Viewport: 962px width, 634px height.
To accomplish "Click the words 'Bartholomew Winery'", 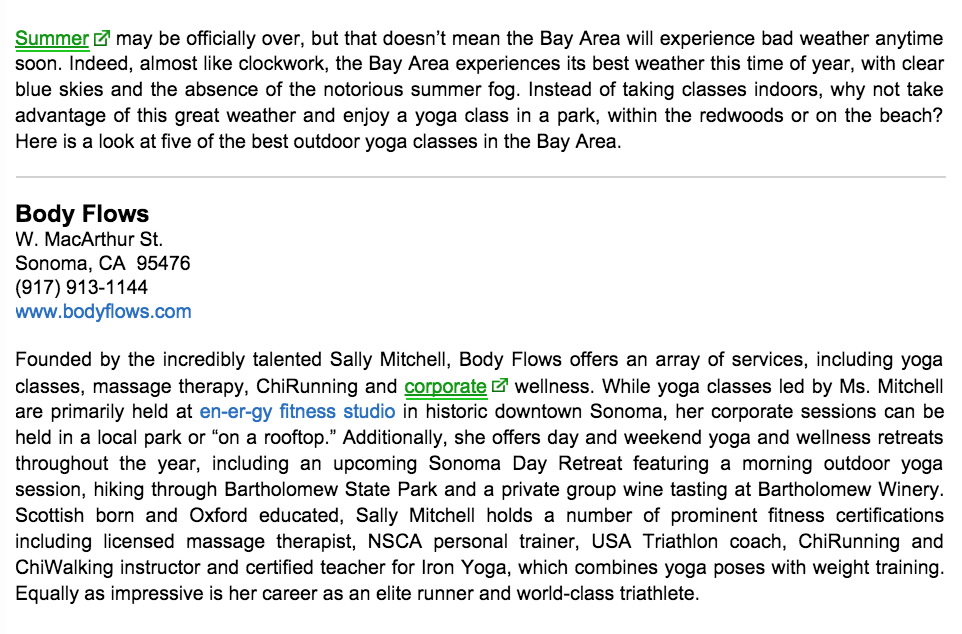I will pyautogui.click(x=850, y=490).
